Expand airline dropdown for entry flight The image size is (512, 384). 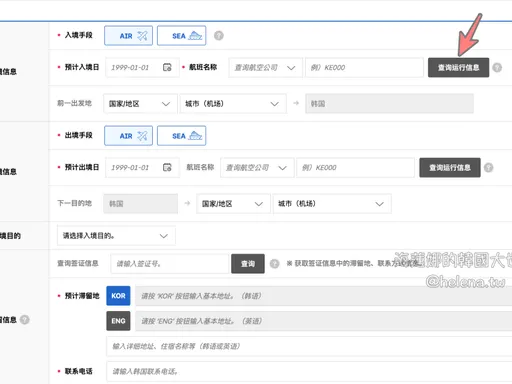point(265,68)
